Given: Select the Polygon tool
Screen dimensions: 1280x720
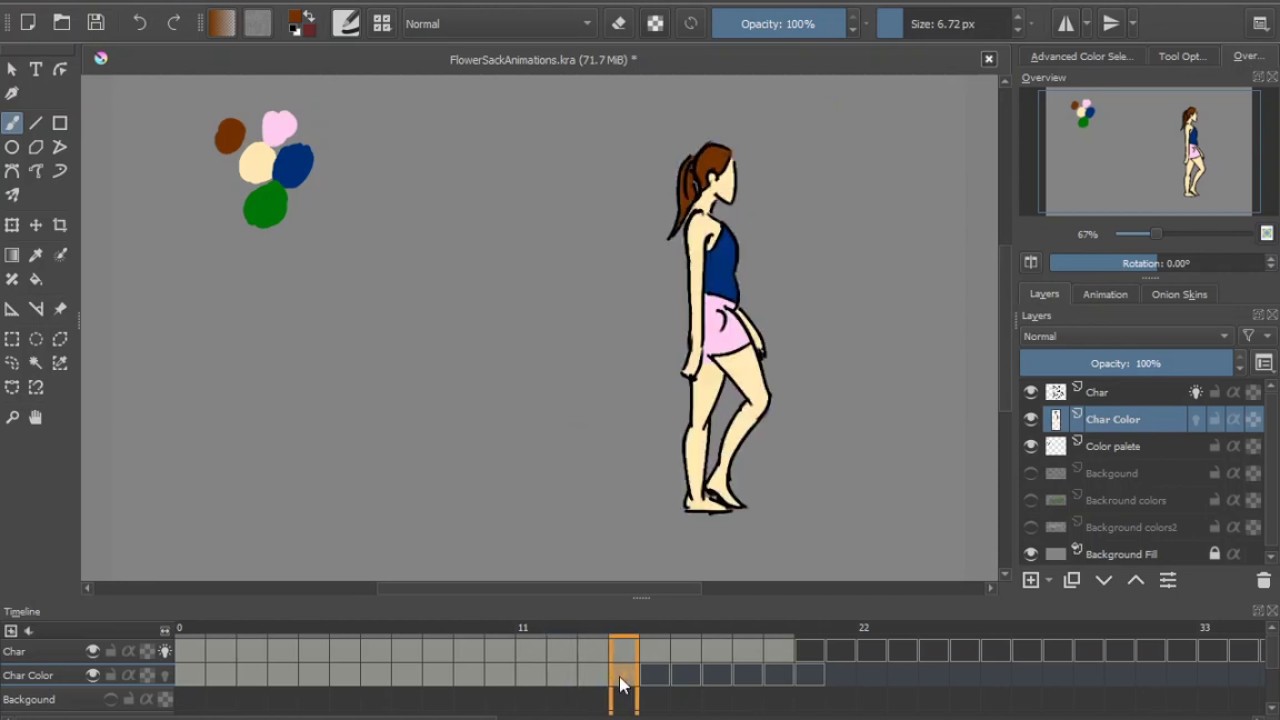Looking at the screenshot, I should [36, 147].
